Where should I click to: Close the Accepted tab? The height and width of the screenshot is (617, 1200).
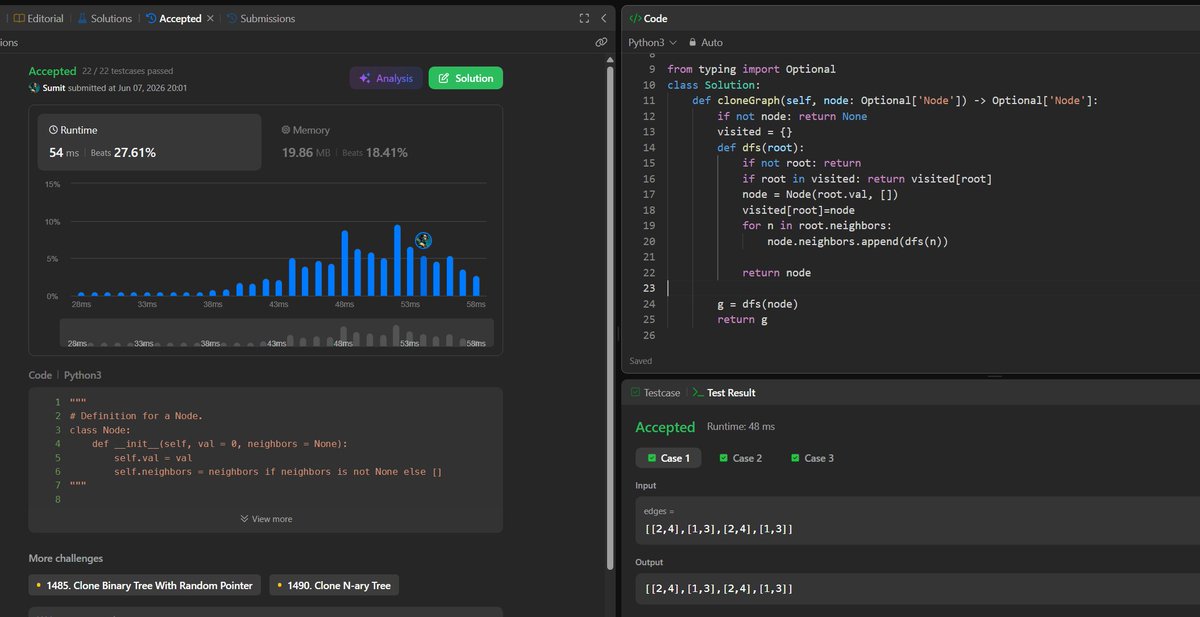pyautogui.click(x=209, y=18)
